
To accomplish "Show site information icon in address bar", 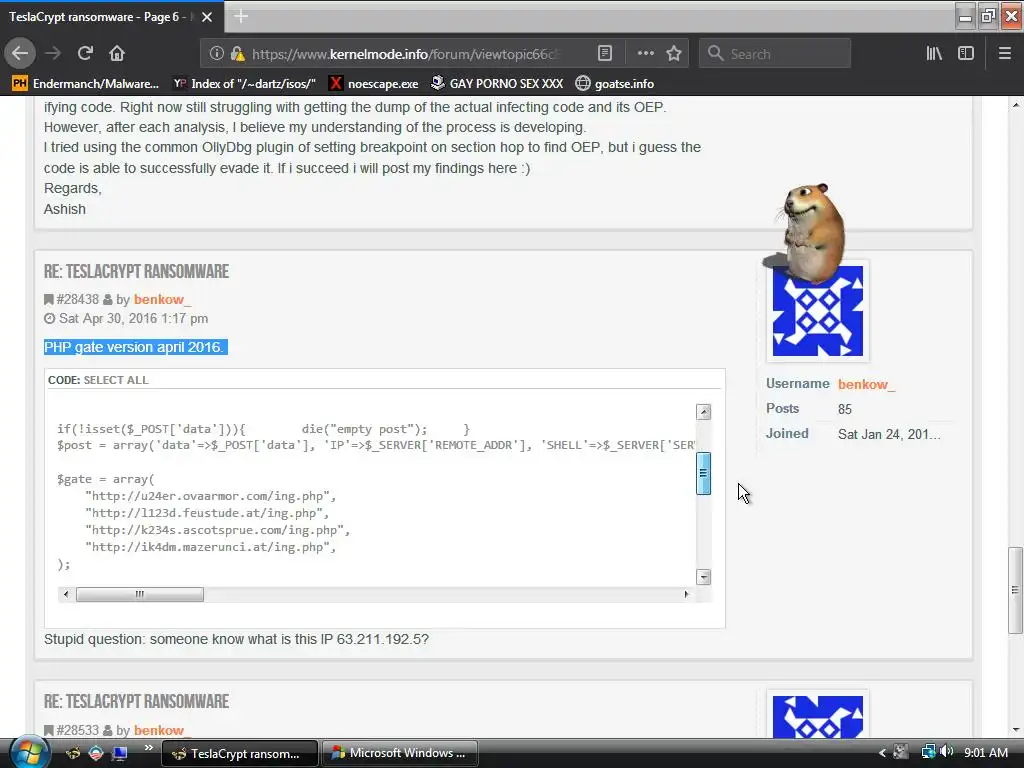I will (216, 54).
